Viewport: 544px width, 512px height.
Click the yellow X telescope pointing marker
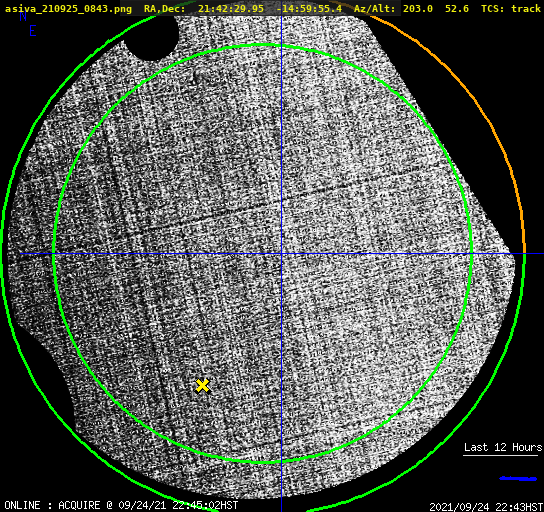(x=202, y=386)
